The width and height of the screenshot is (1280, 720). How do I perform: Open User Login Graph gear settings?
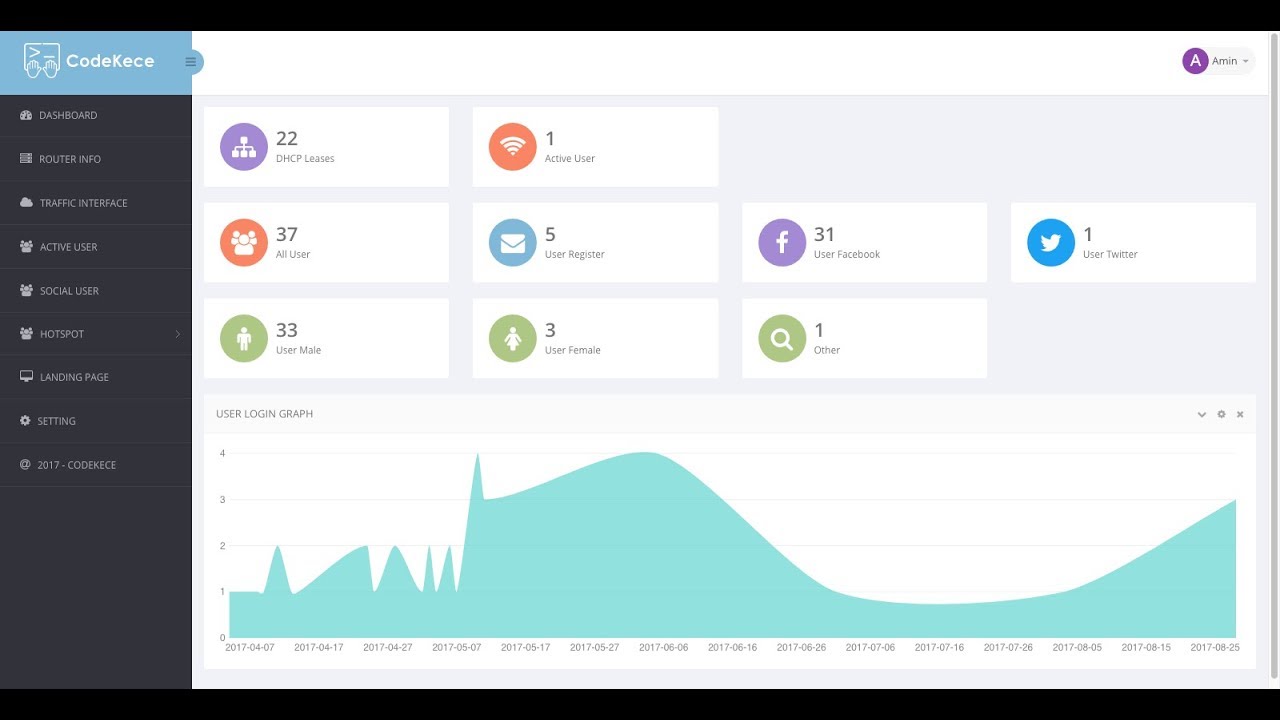tap(1221, 414)
